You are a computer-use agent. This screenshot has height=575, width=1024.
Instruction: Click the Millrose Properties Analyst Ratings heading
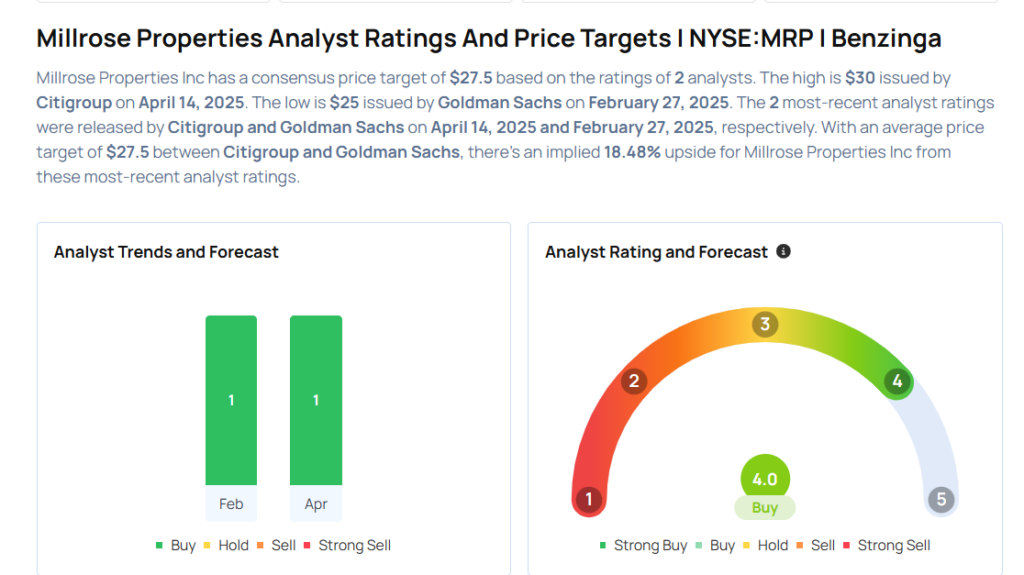[489, 39]
